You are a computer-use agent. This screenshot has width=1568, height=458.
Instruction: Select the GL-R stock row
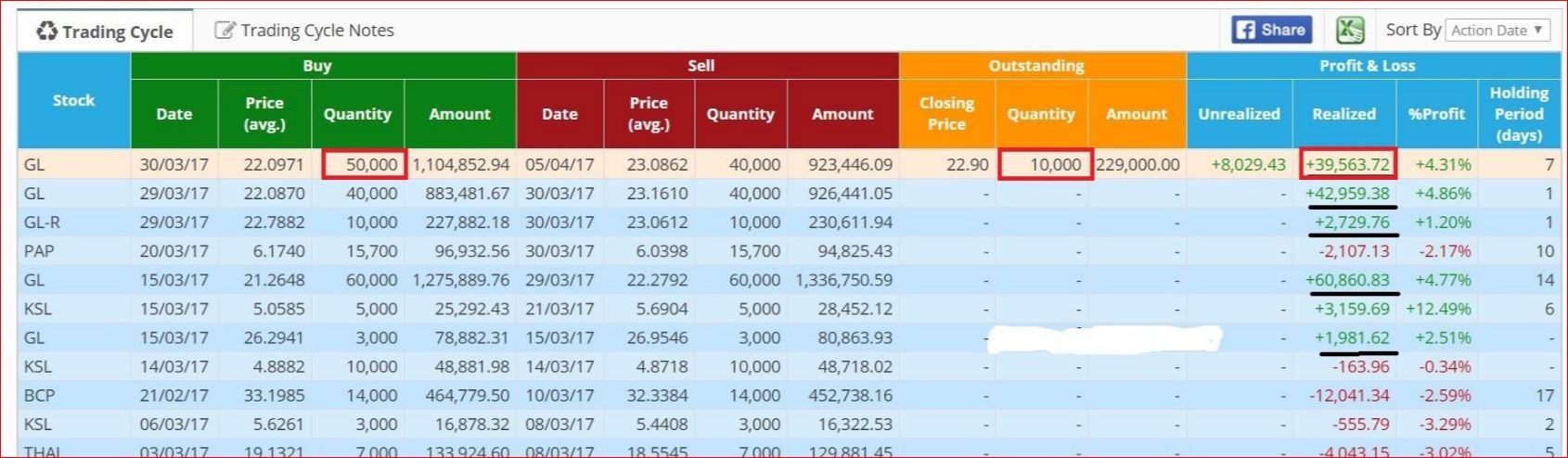(790, 222)
